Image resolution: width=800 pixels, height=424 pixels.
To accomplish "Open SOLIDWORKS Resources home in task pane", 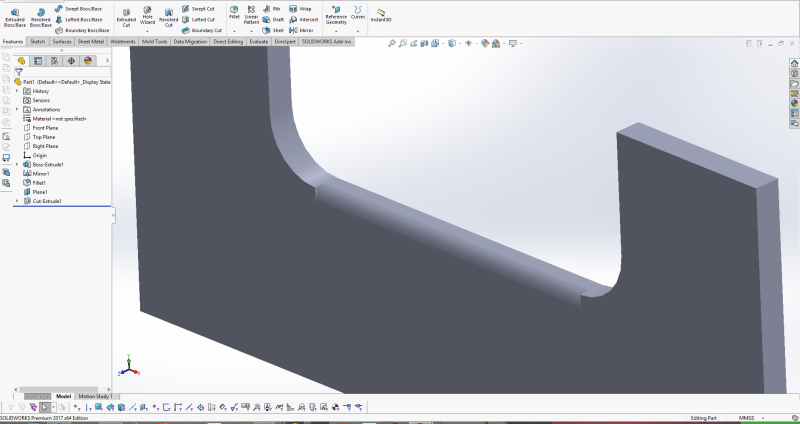I will 794,63.
